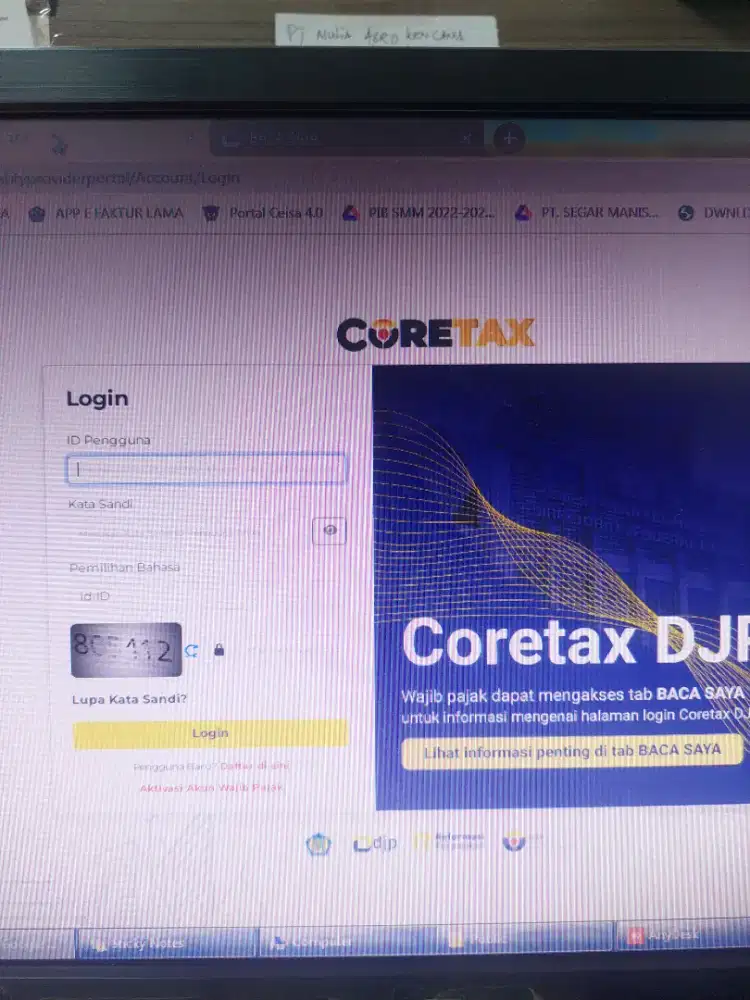Click the Coretax logo at top
This screenshot has width=750, height=1000.
pyautogui.click(x=436, y=334)
